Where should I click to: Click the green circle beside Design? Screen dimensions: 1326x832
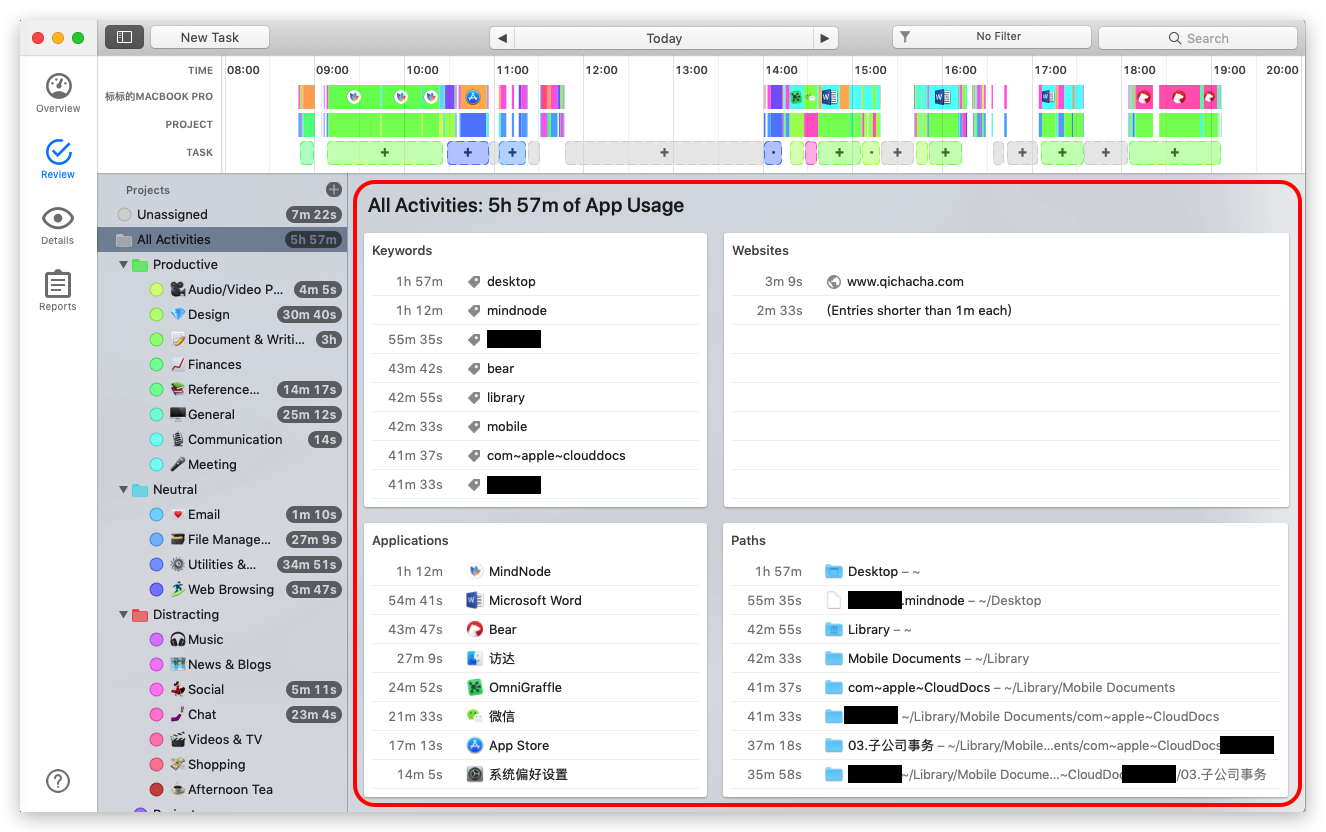(x=156, y=315)
